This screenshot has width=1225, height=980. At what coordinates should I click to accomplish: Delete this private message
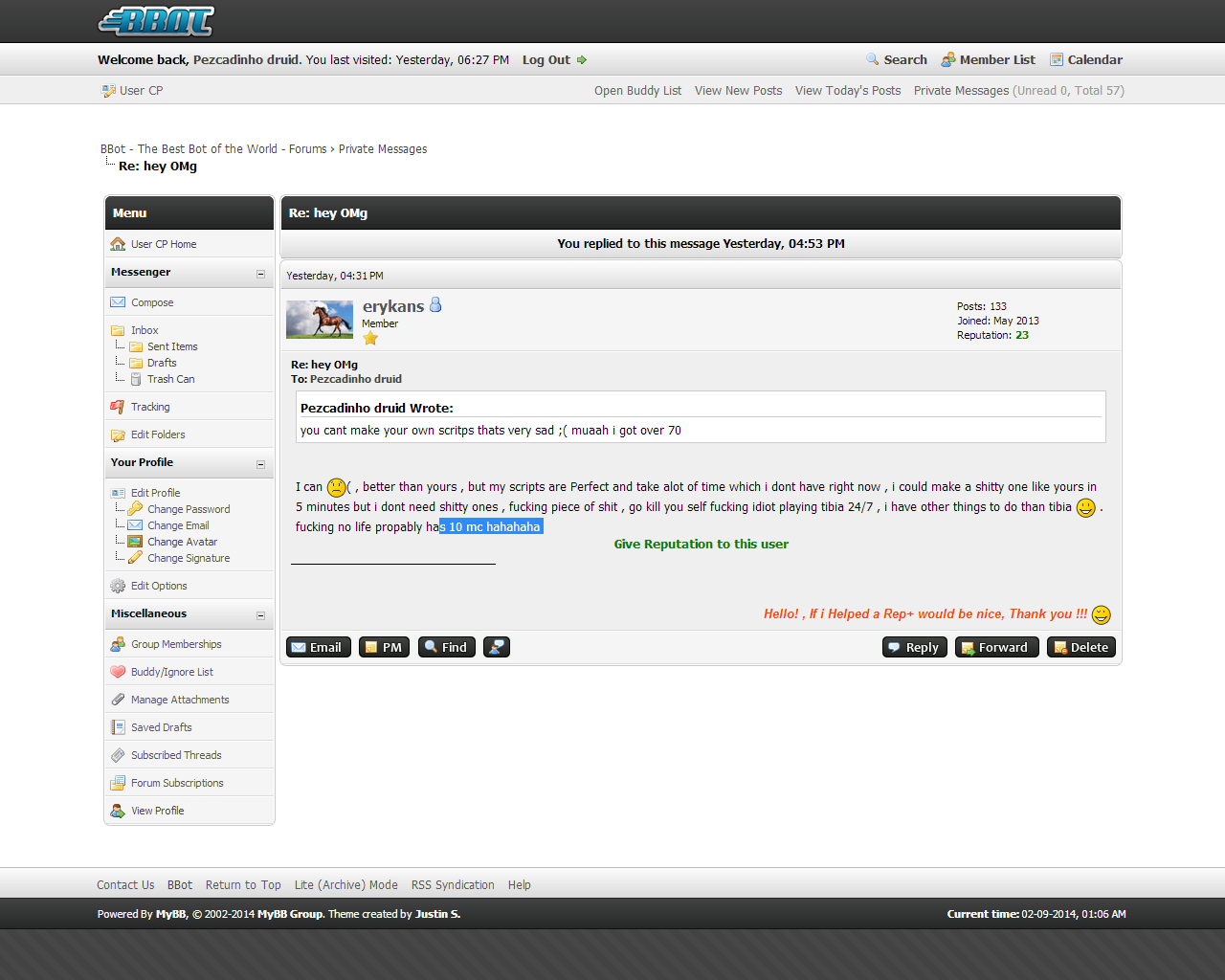(x=1080, y=647)
